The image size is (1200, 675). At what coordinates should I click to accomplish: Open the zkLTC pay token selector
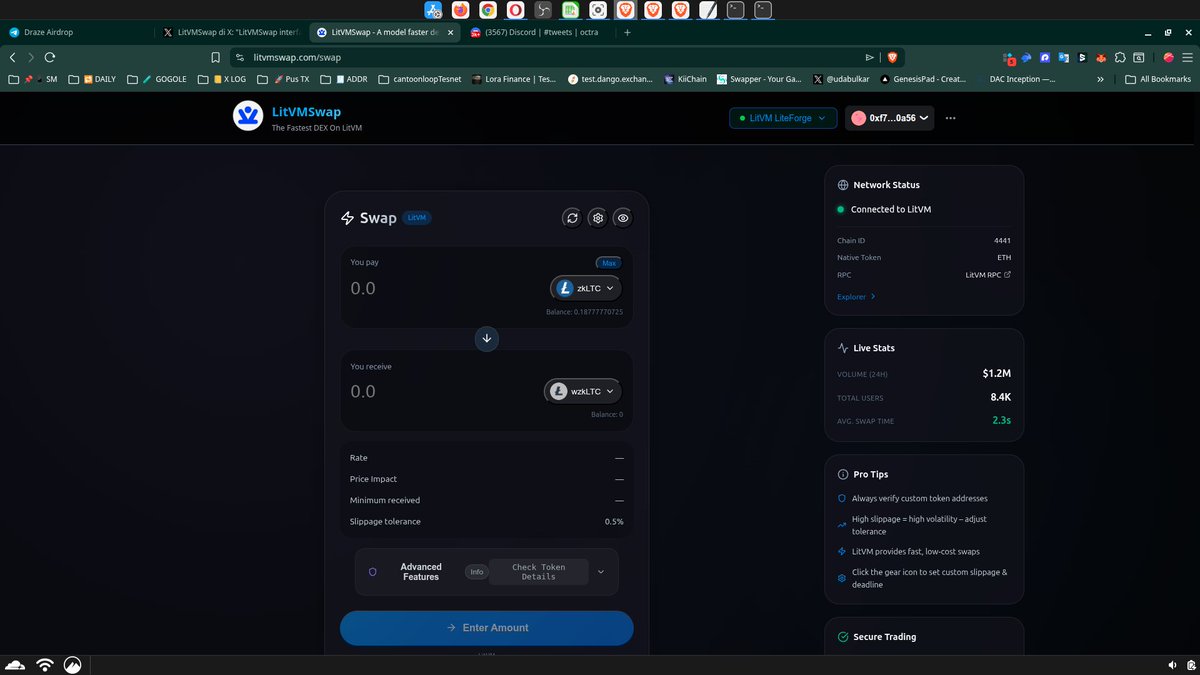586,288
